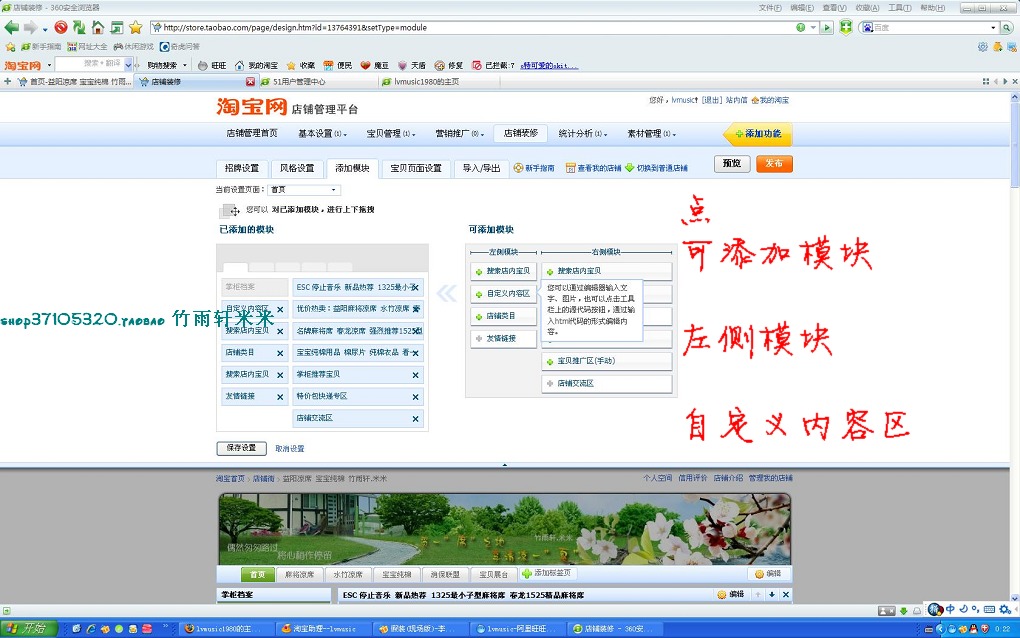Click the 魔豆 toolbar item
The width and height of the screenshot is (1020, 638).
375,66
